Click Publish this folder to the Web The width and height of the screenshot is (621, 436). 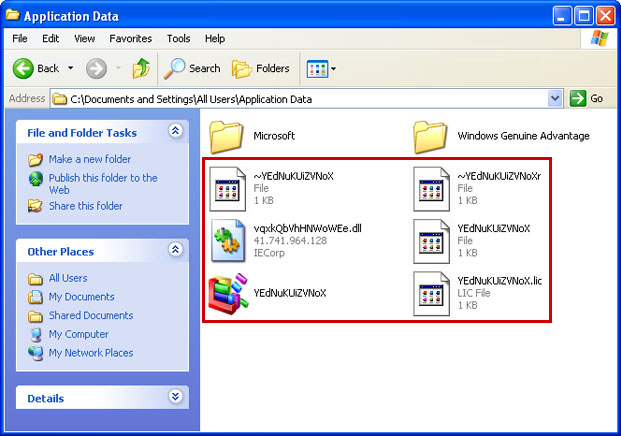click(x=103, y=184)
